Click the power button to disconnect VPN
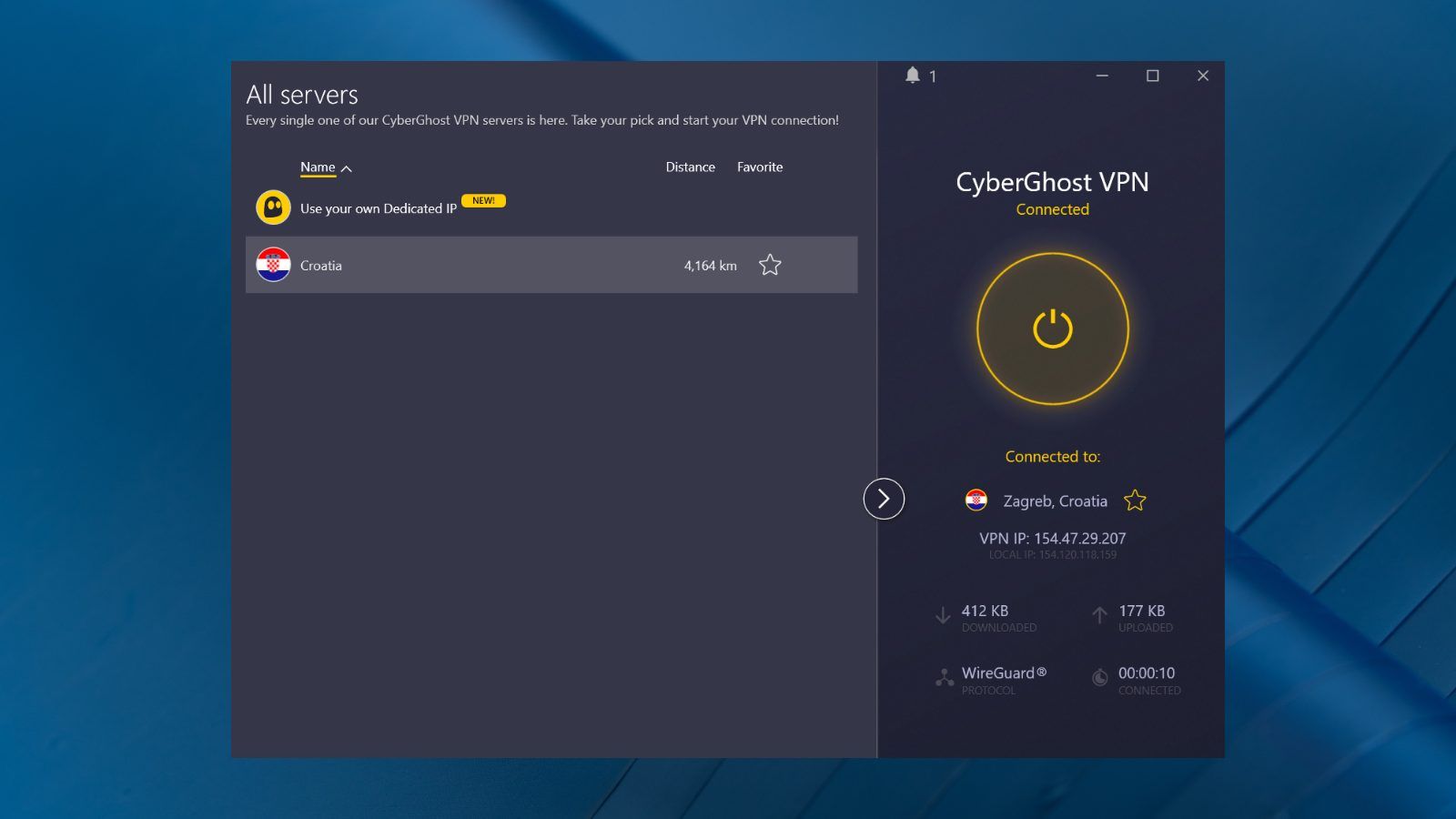1456x819 pixels. click(1053, 329)
